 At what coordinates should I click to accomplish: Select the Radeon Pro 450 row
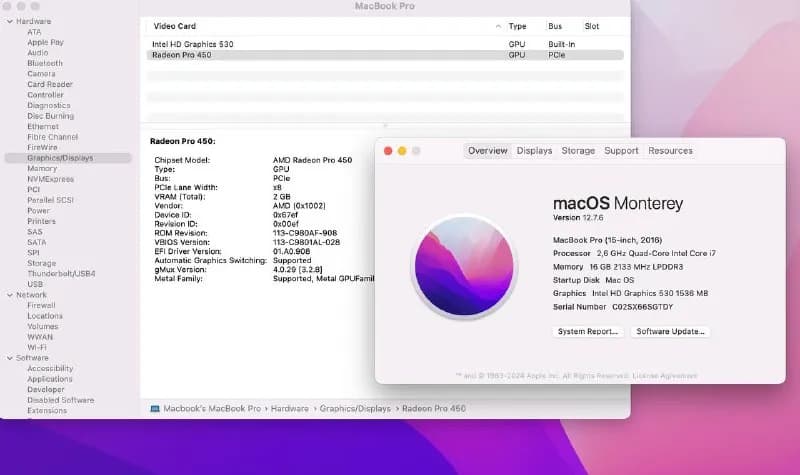385,55
